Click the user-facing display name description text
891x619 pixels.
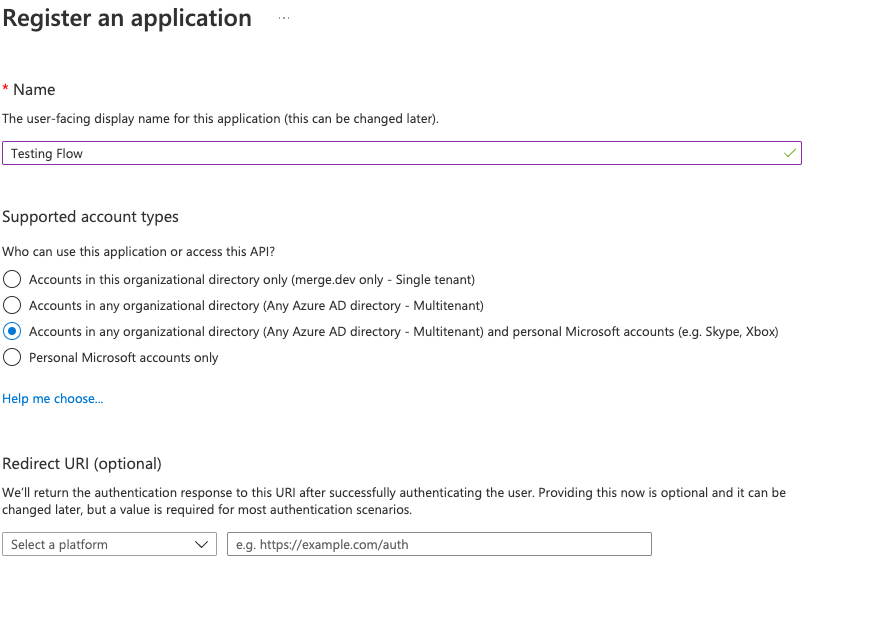220,118
